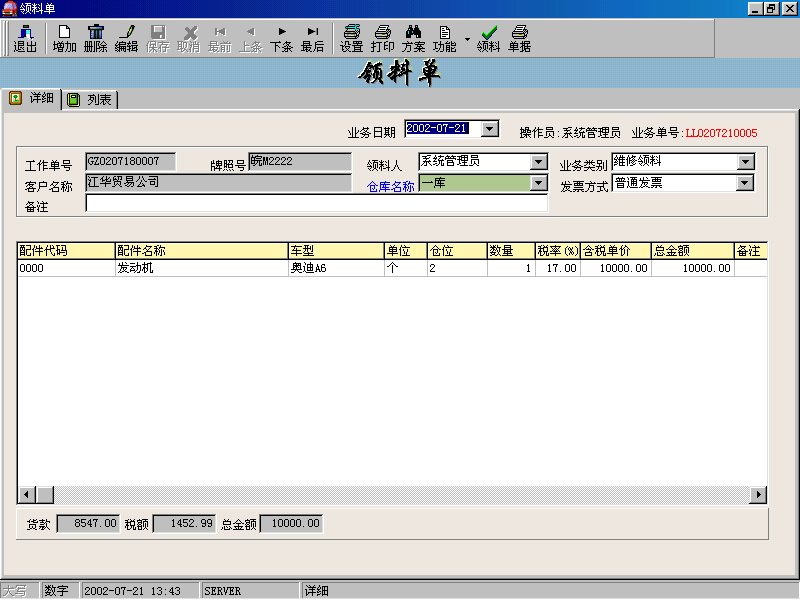Image resolution: width=800 pixels, height=600 pixels.
Task: Expand the small arrow next to 功能
Action: coord(467,39)
